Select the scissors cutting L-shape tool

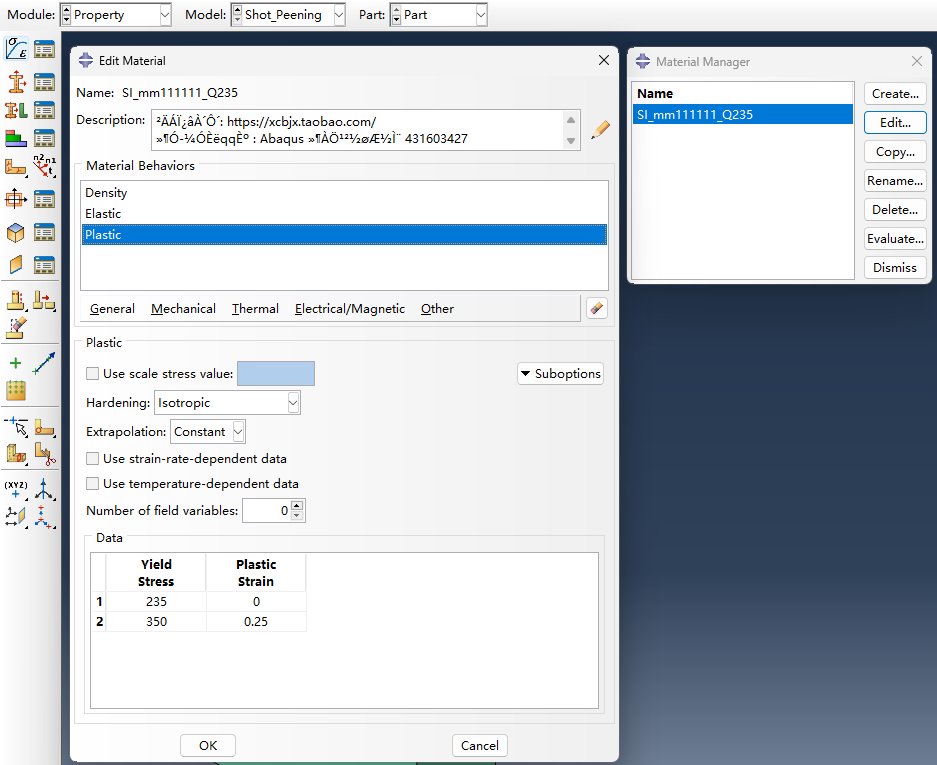tap(44, 454)
